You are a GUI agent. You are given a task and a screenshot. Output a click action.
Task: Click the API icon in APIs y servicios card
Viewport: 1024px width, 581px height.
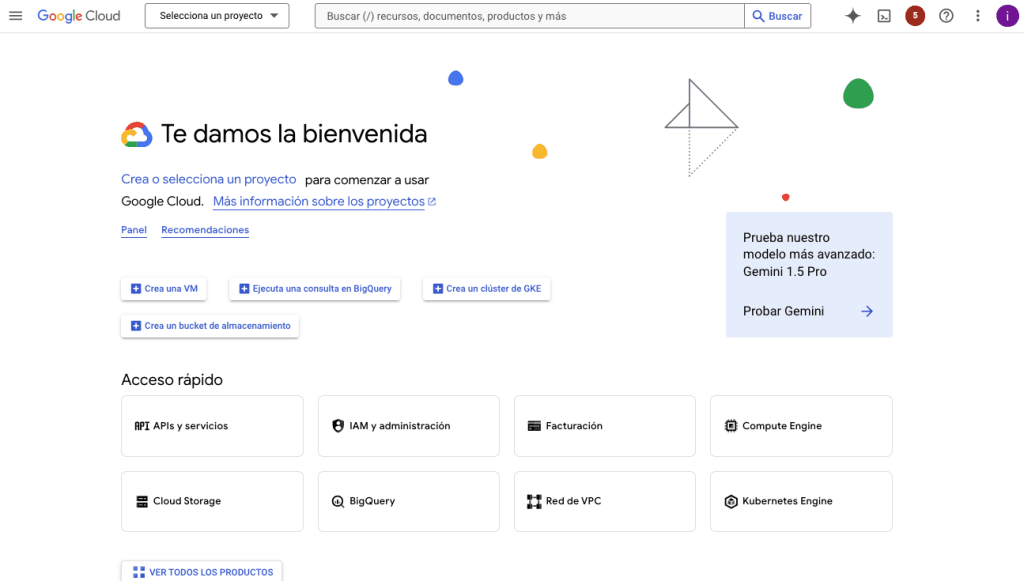(142, 426)
